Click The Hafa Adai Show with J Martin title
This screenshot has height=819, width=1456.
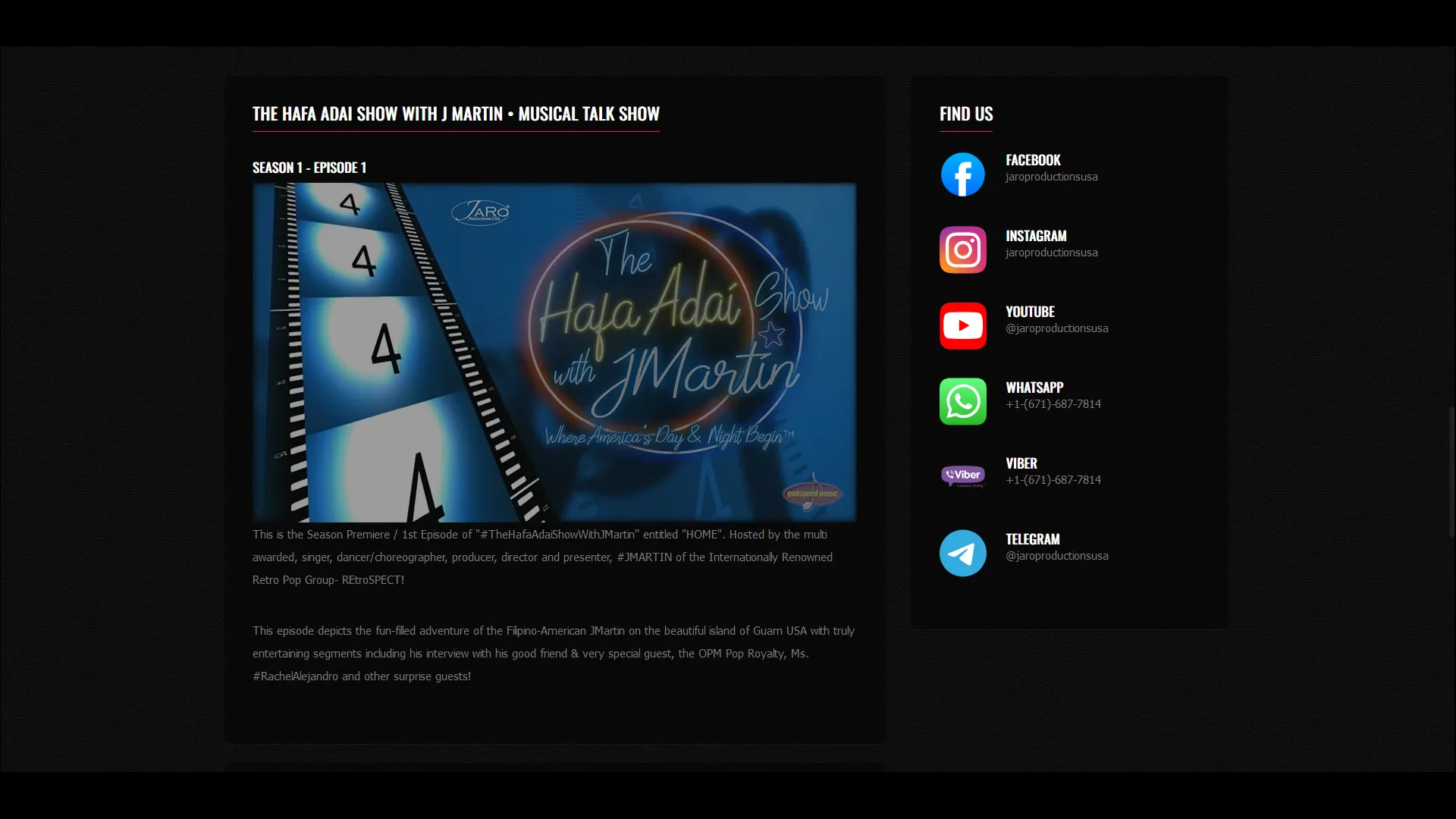[456, 114]
